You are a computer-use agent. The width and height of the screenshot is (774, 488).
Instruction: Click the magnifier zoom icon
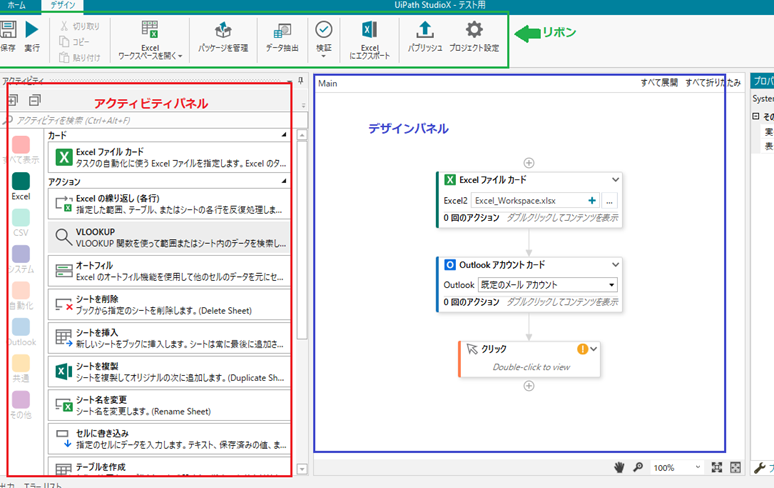(638, 467)
